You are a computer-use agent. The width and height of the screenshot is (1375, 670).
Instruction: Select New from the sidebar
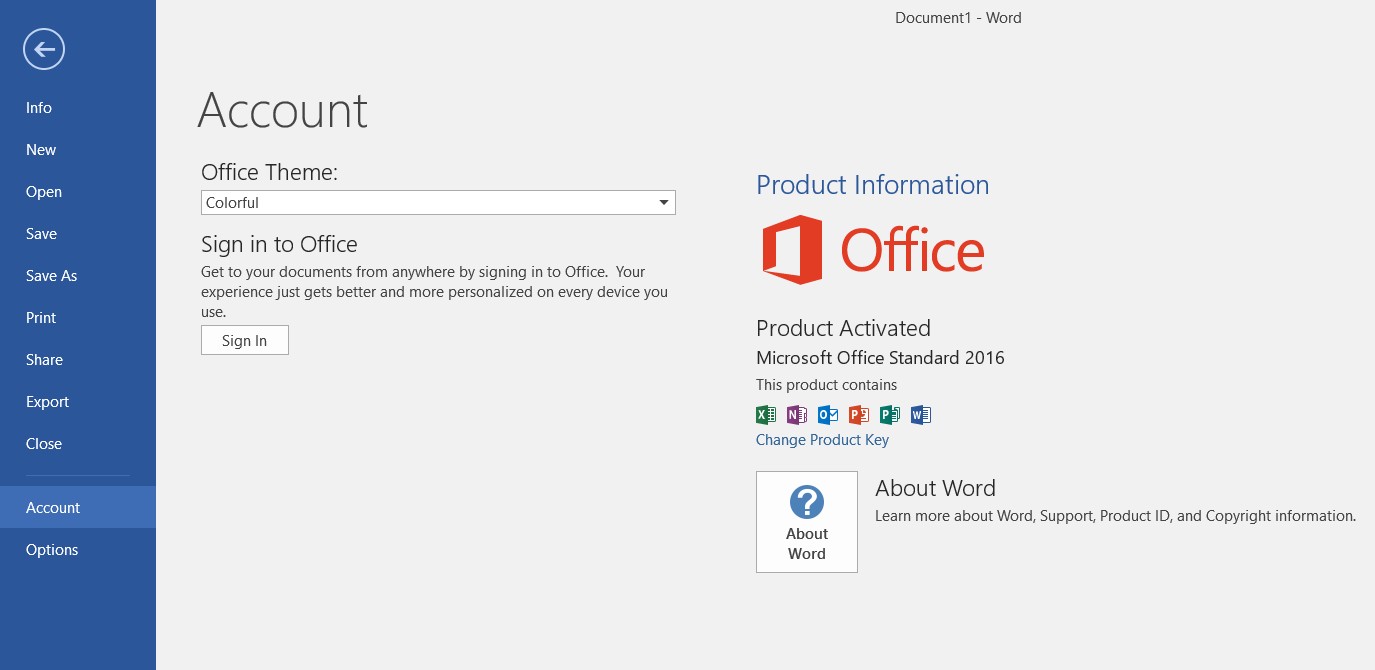(41, 149)
